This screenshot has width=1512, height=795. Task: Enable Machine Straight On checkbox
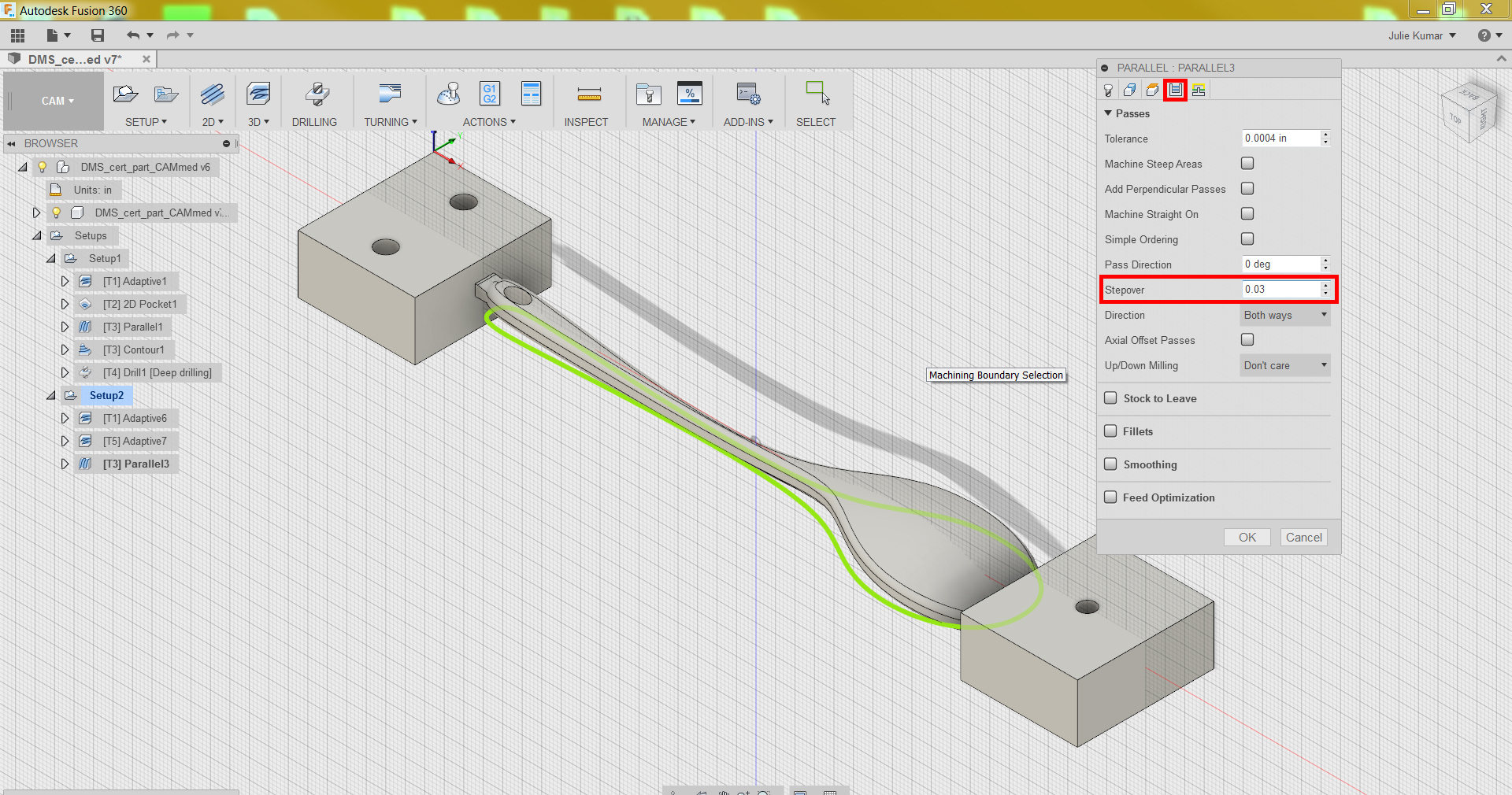(1247, 214)
